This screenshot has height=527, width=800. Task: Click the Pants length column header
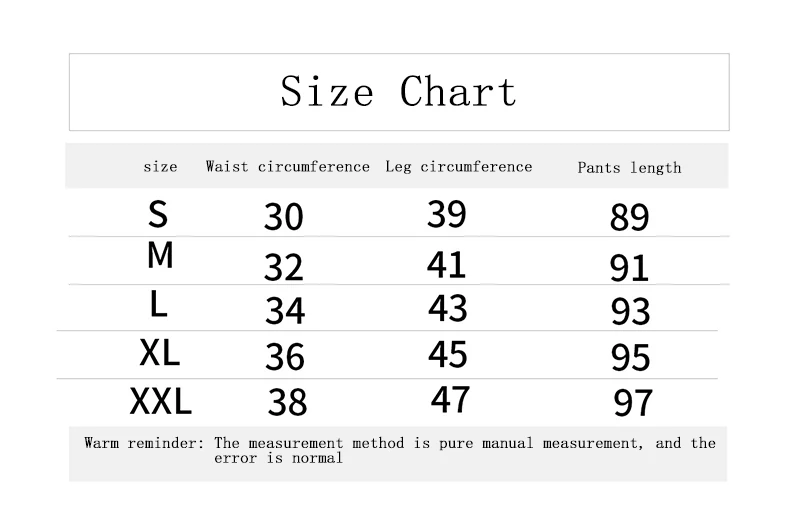click(x=629, y=168)
